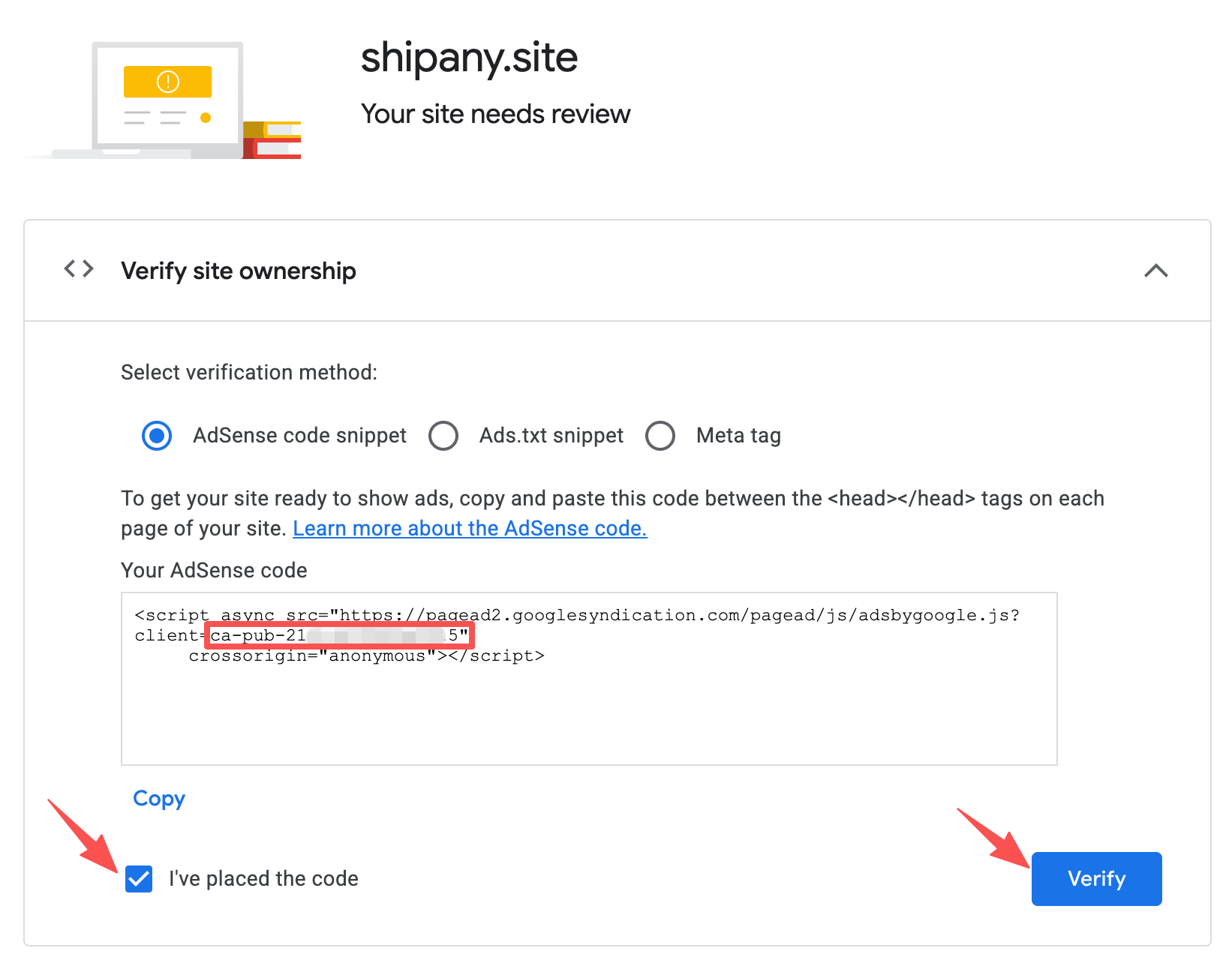Open Learn more about the AdSense code link
The height and width of the screenshot is (960, 1232).
click(x=470, y=529)
